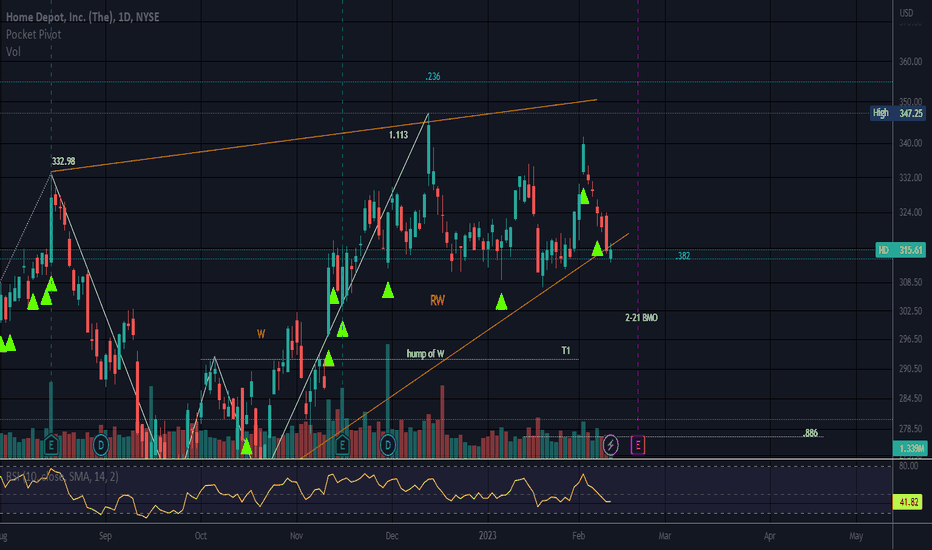
Task: Click the Vol indicator label
Action: (13, 52)
